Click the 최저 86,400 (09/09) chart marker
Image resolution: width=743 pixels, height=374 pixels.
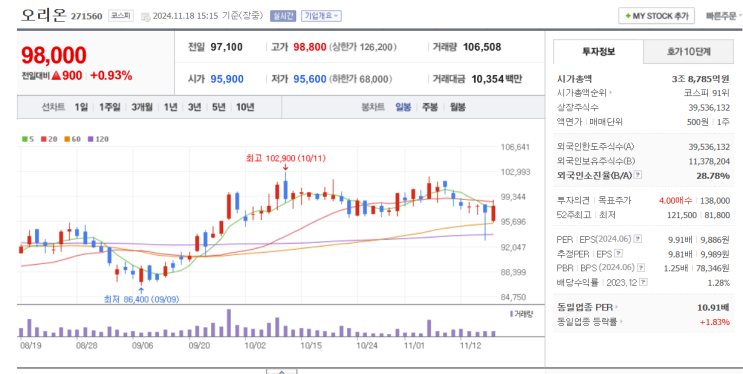click(142, 299)
